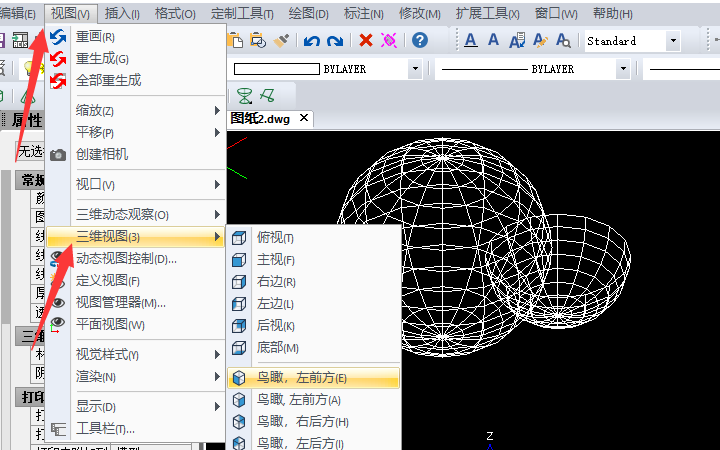Open the BYLAYER dropdown with rectangle swatch
720x450 pixels.
click(415, 69)
